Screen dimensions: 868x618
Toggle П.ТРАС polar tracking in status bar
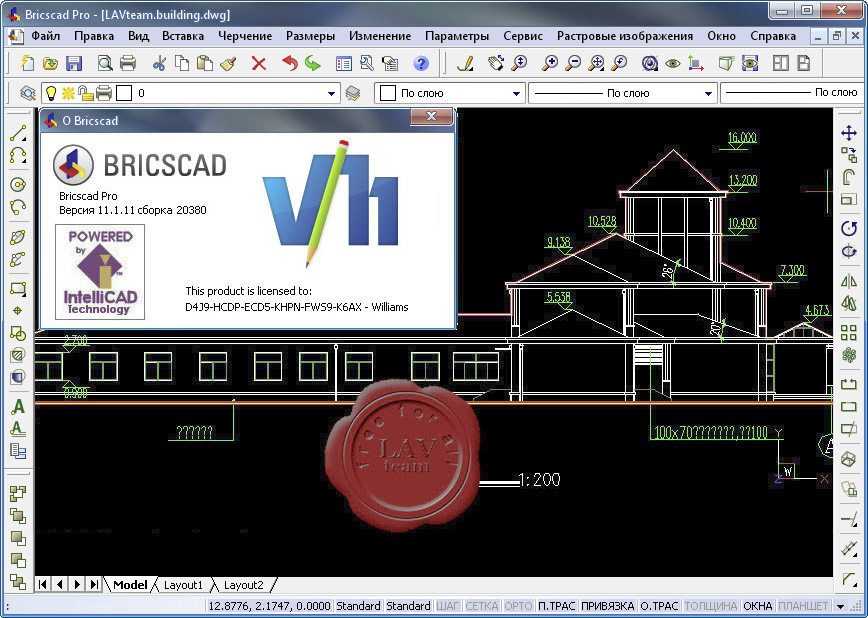click(x=556, y=606)
